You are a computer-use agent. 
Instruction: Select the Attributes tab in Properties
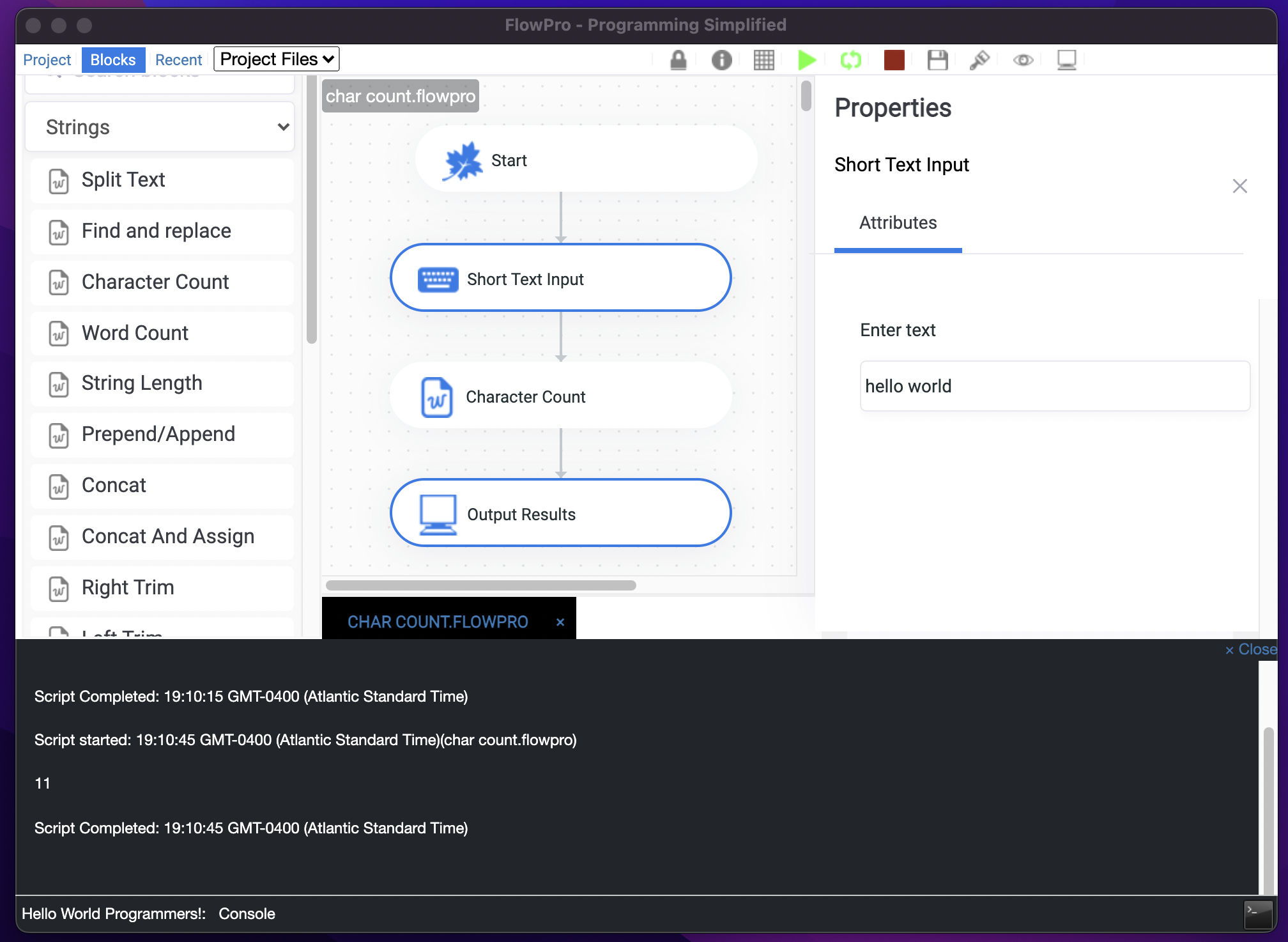pos(898,223)
